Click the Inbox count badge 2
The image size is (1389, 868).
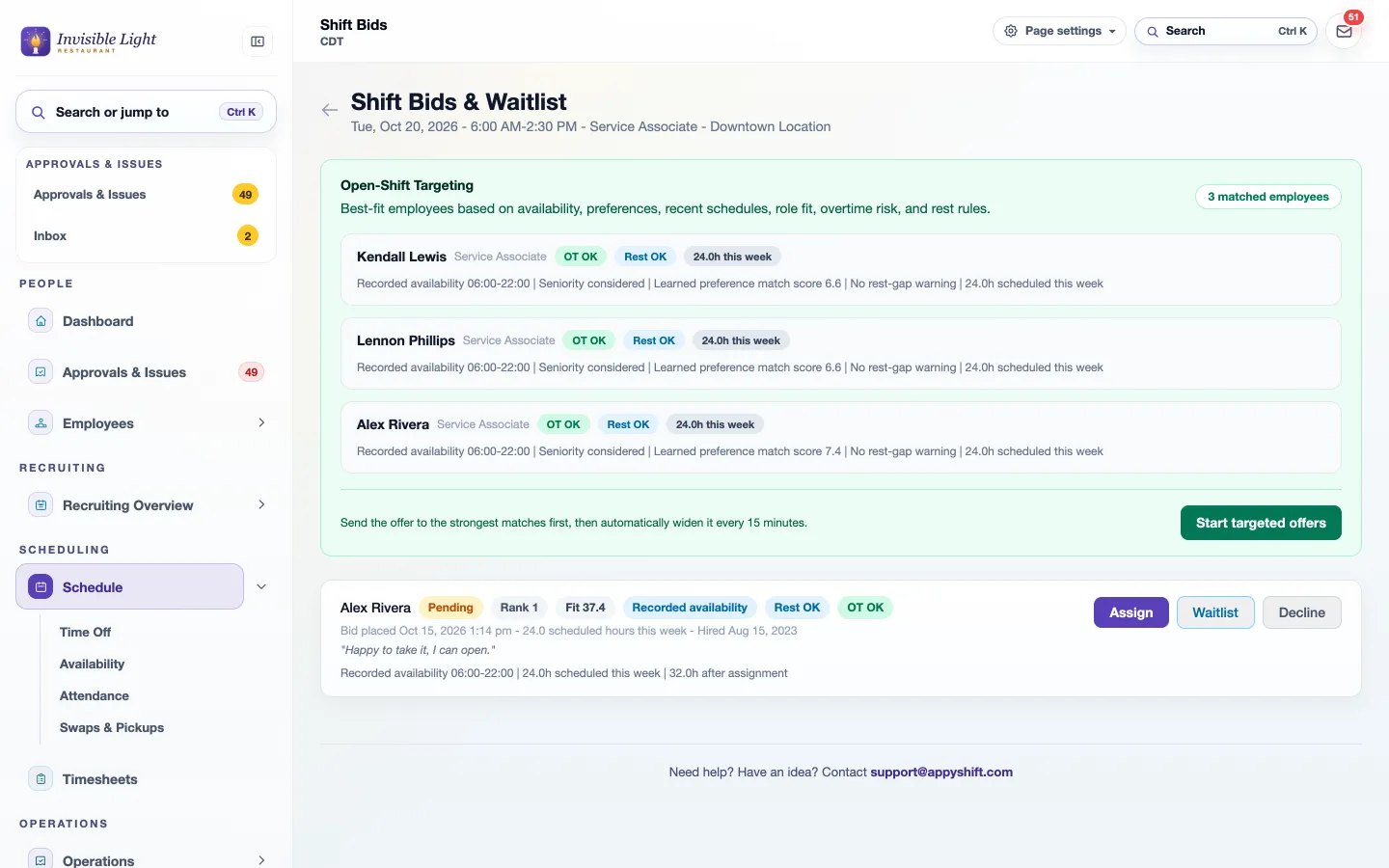click(248, 236)
